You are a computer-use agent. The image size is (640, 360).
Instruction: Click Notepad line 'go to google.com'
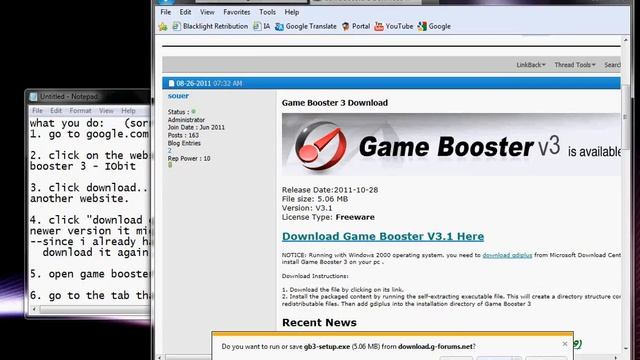coord(89,134)
